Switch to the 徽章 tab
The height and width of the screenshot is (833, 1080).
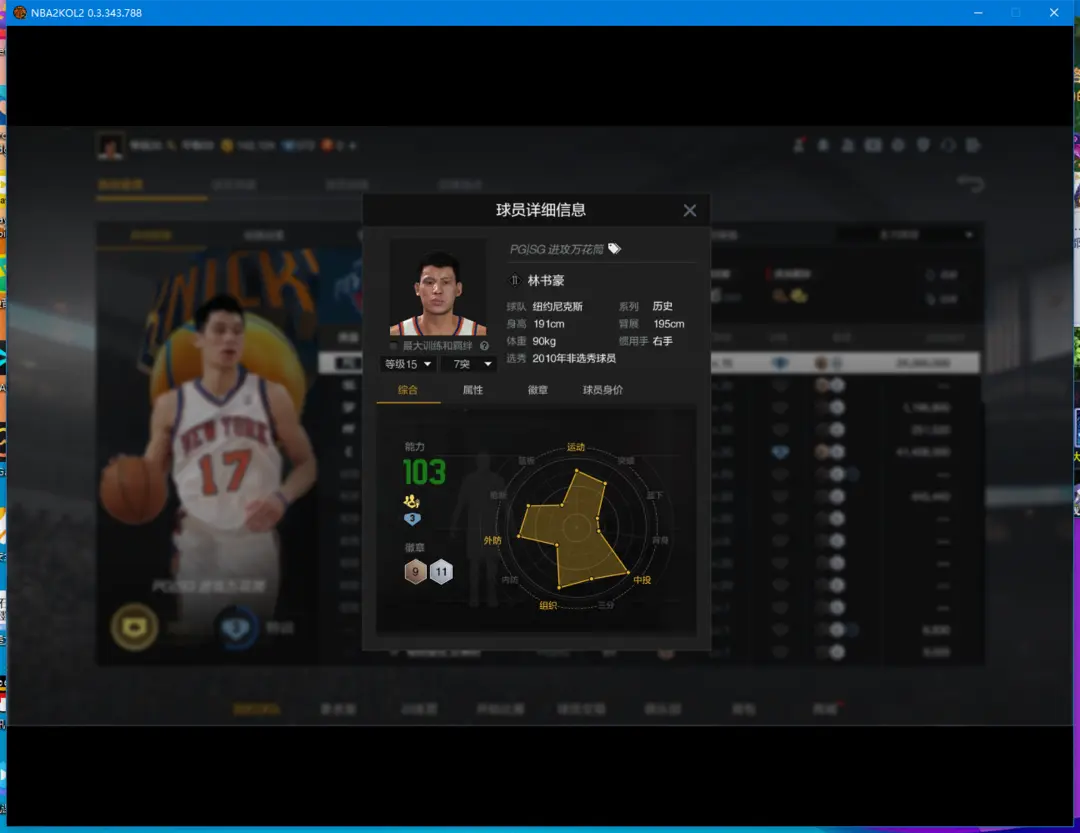click(x=538, y=390)
